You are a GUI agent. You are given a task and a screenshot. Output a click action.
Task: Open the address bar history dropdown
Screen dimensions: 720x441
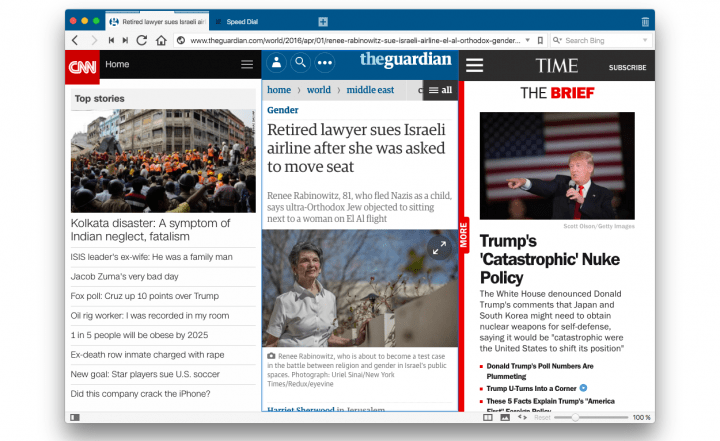tap(528, 40)
